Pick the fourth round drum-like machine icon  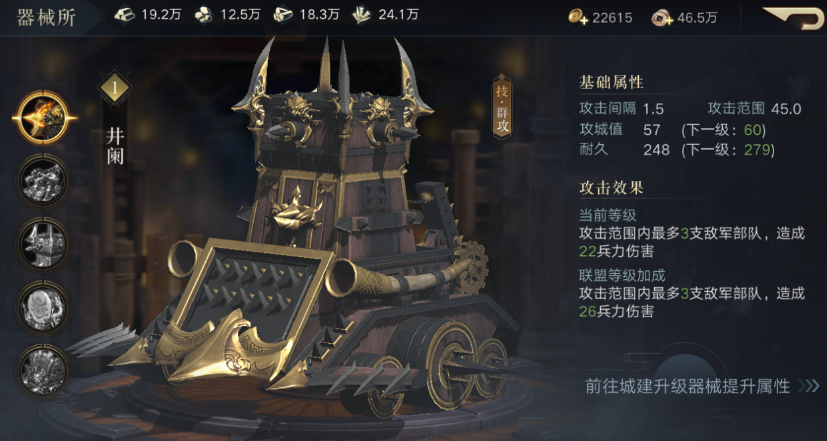coord(43,307)
